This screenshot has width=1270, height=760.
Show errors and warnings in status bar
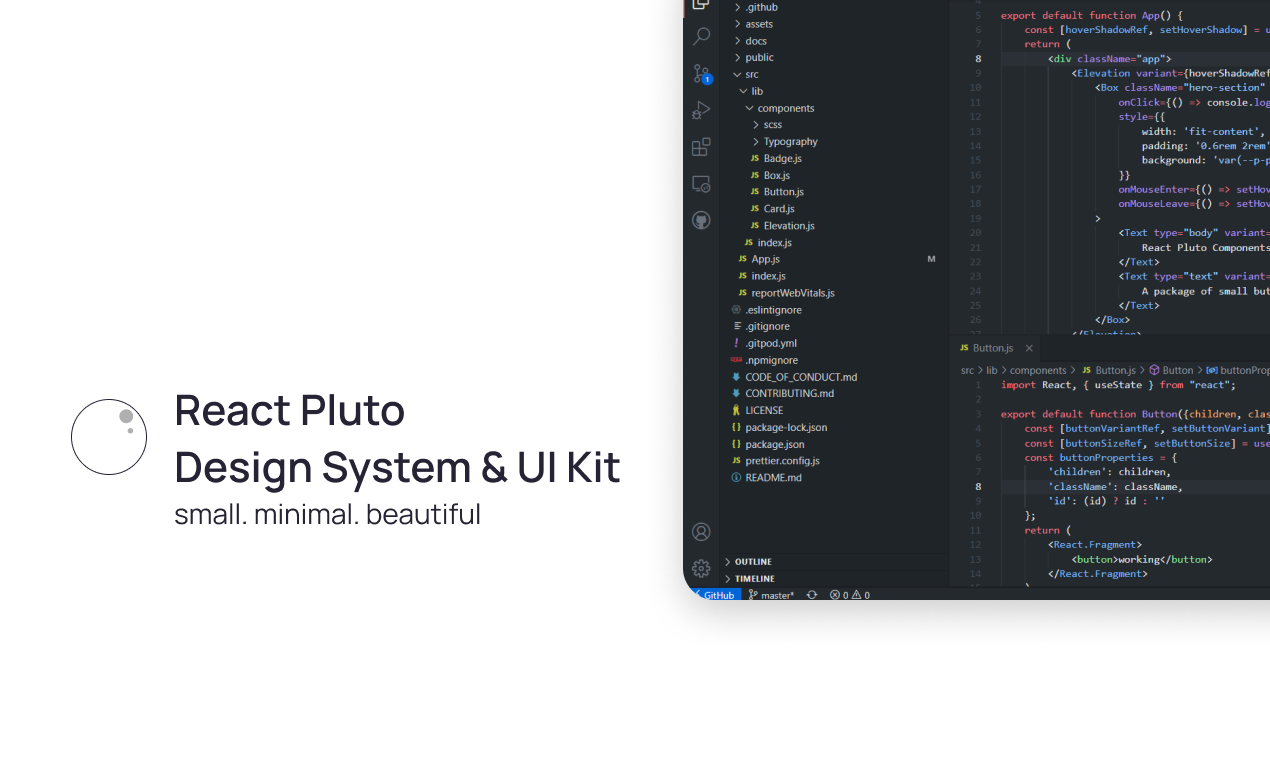point(849,595)
